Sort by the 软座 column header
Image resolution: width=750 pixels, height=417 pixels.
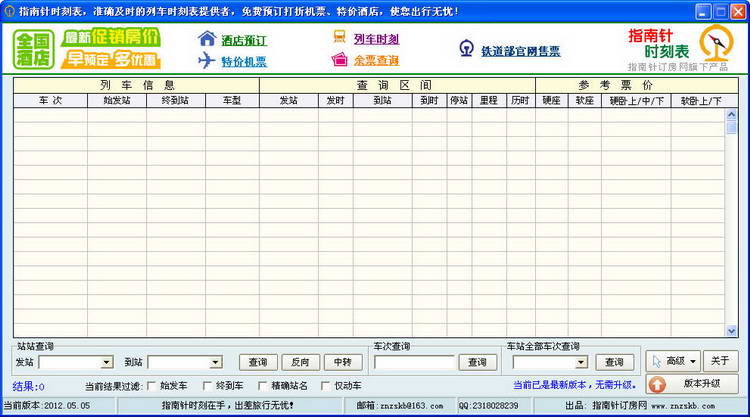(x=585, y=100)
